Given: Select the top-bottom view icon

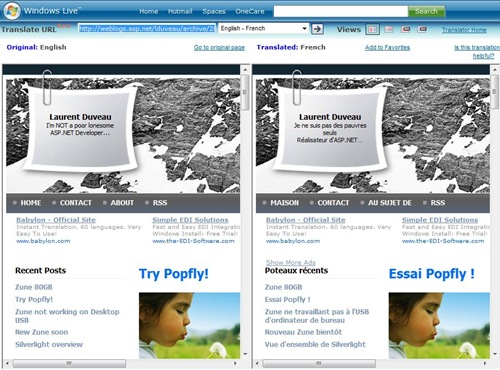Looking at the screenshot, I should [x=389, y=29].
